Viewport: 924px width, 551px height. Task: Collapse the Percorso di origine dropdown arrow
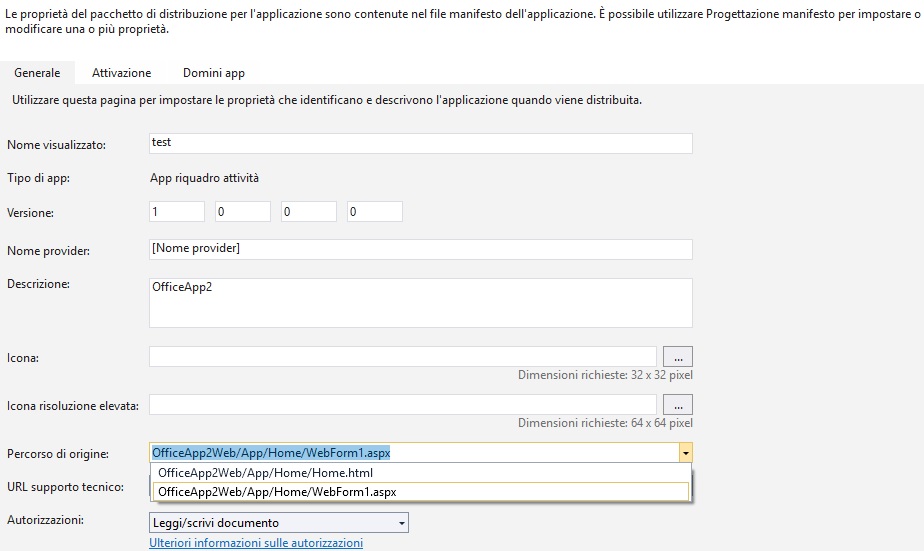(685, 453)
